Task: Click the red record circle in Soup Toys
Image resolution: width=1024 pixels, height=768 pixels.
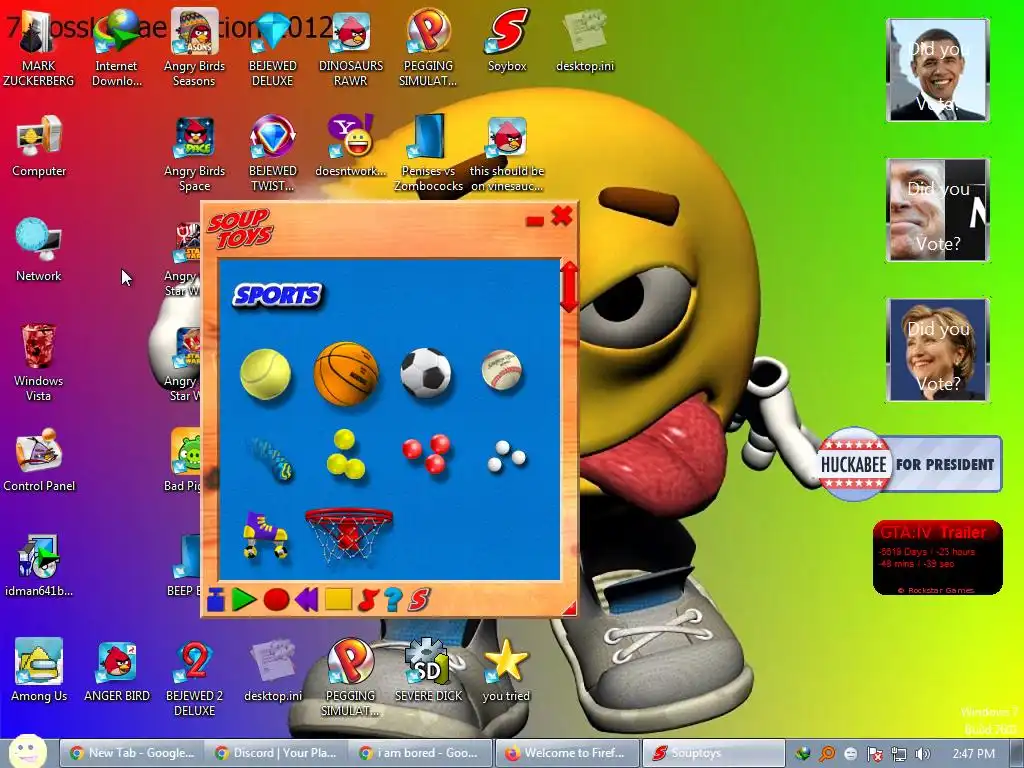Action: coord(276,600)
